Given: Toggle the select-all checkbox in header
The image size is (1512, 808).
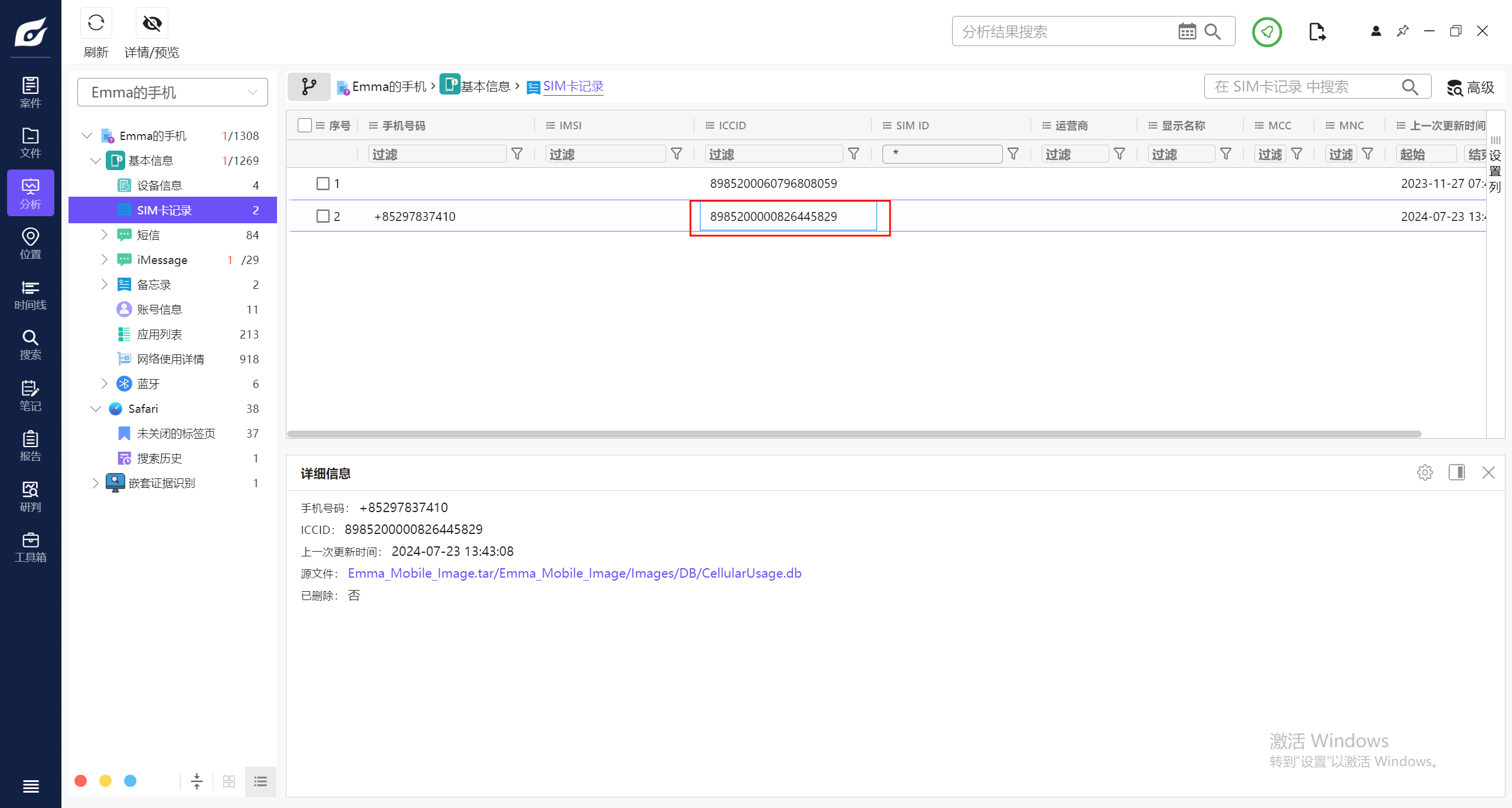Looking at the screenshot, I should 305,125.
